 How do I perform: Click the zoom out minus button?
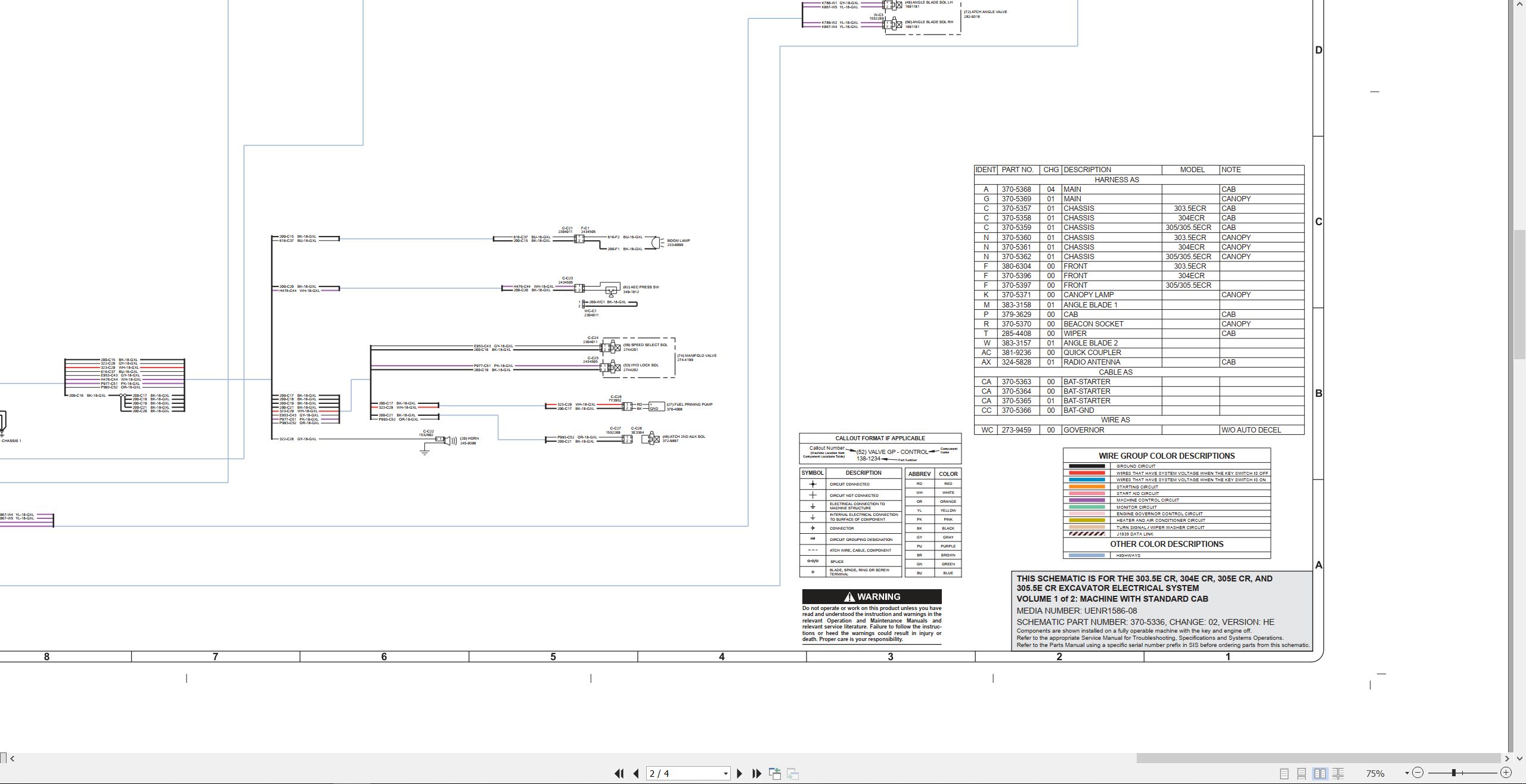click(1418, 773)
